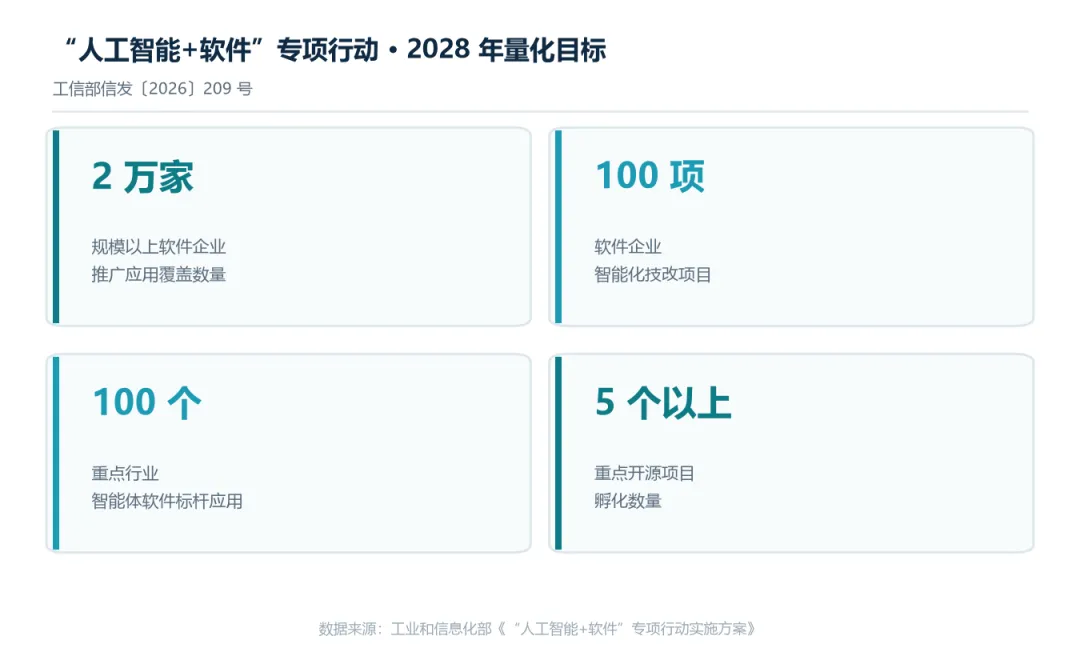
Task: Click the accent bar of the 5 个以上 card
Action: point(559,453)
